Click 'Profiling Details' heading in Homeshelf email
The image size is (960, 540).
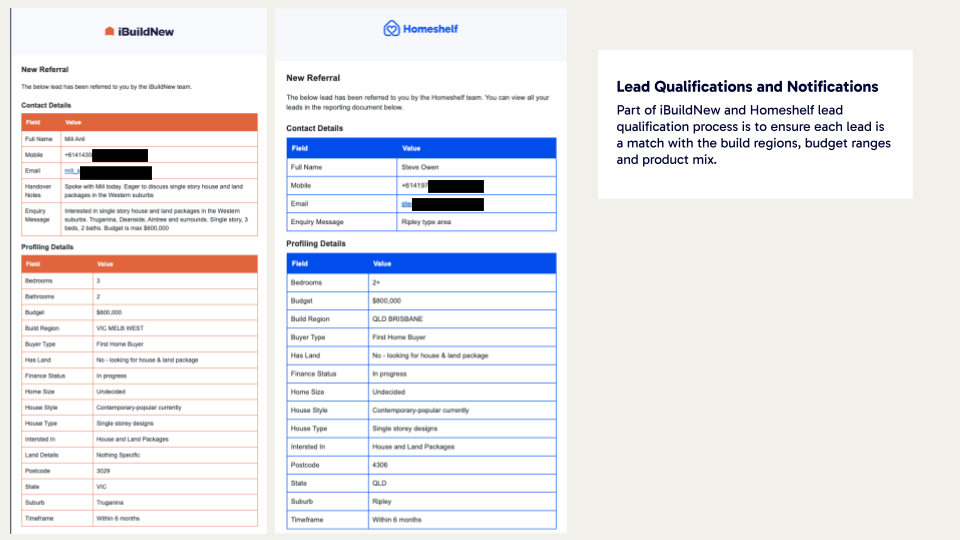click(x=316, y=244)
